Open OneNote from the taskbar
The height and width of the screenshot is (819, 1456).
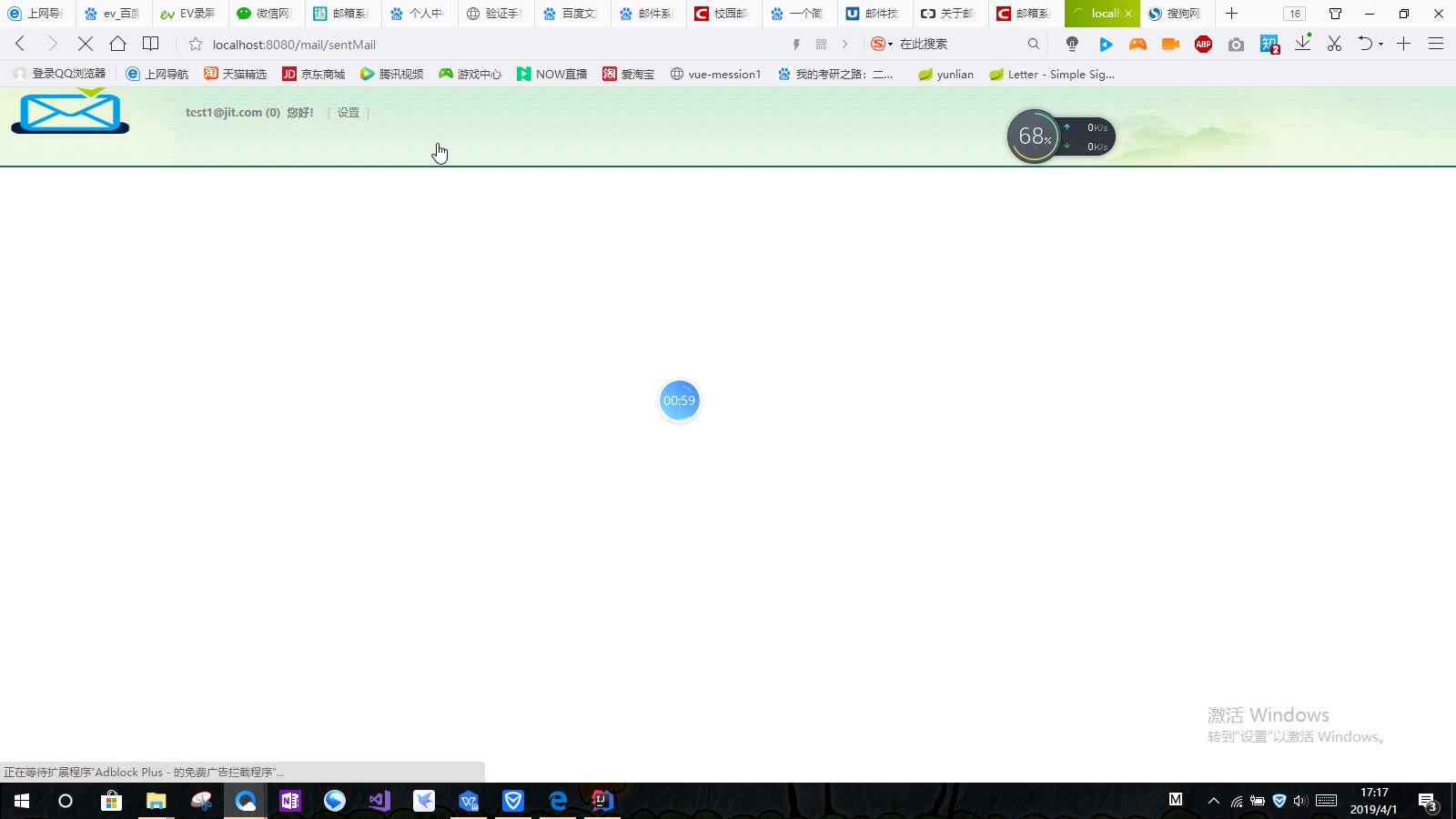[290, 801]
